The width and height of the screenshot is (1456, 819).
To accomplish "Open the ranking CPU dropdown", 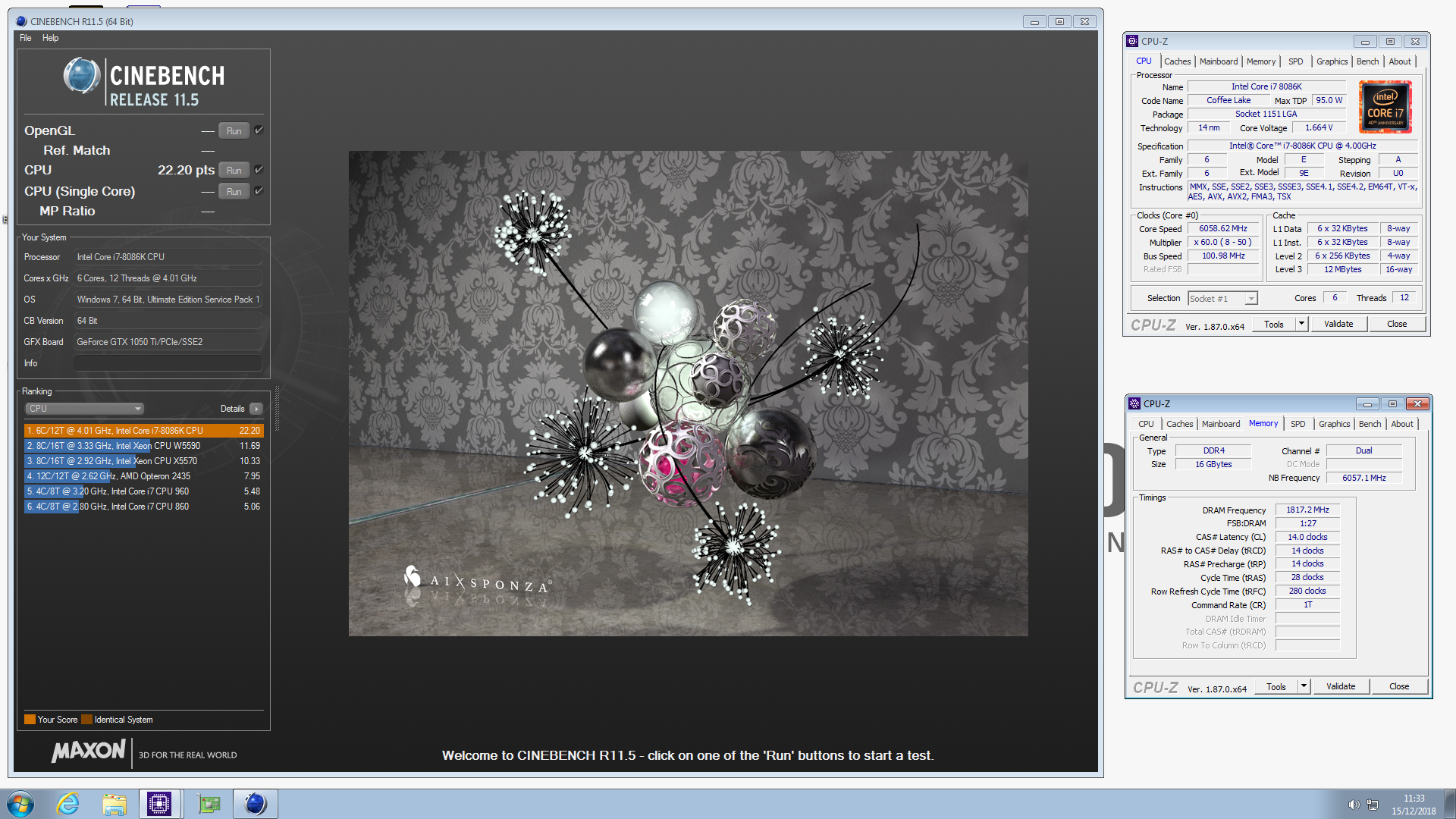I will coord(84,409).
